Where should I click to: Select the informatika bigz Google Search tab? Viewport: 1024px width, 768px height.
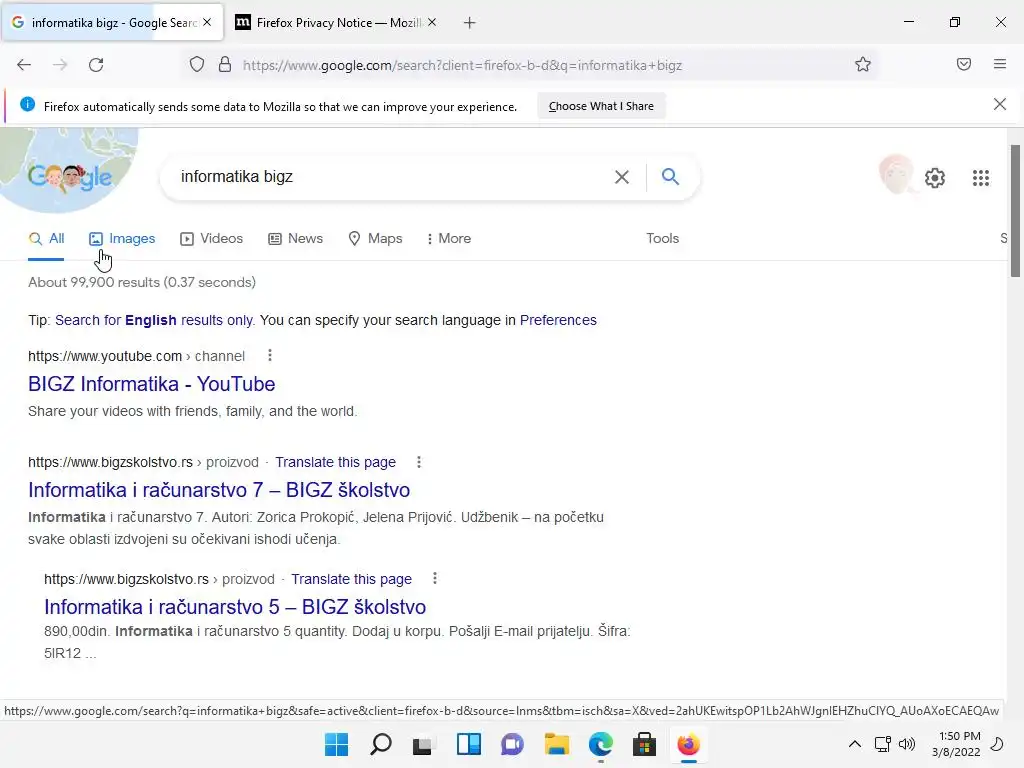(112, 23)
